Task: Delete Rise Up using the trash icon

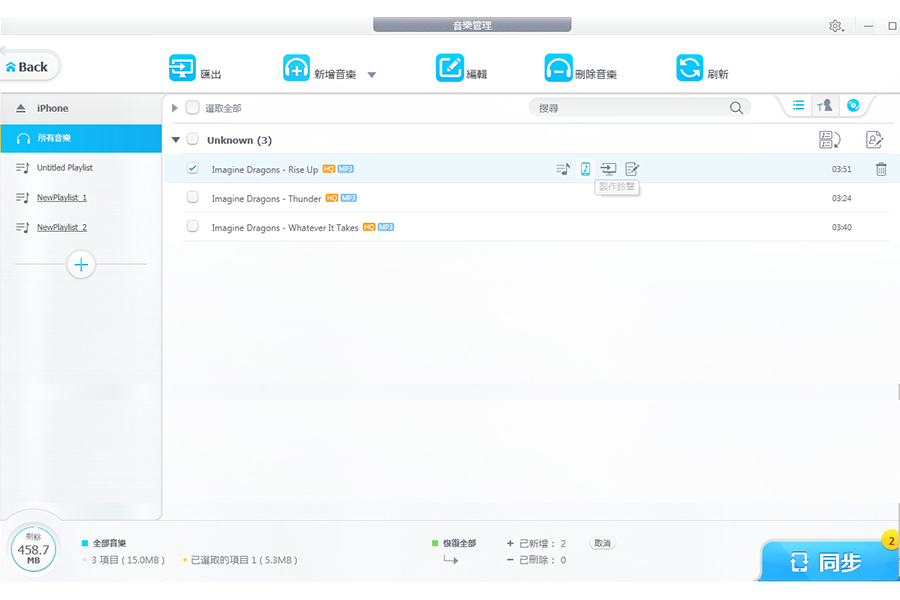Action: 881,169
